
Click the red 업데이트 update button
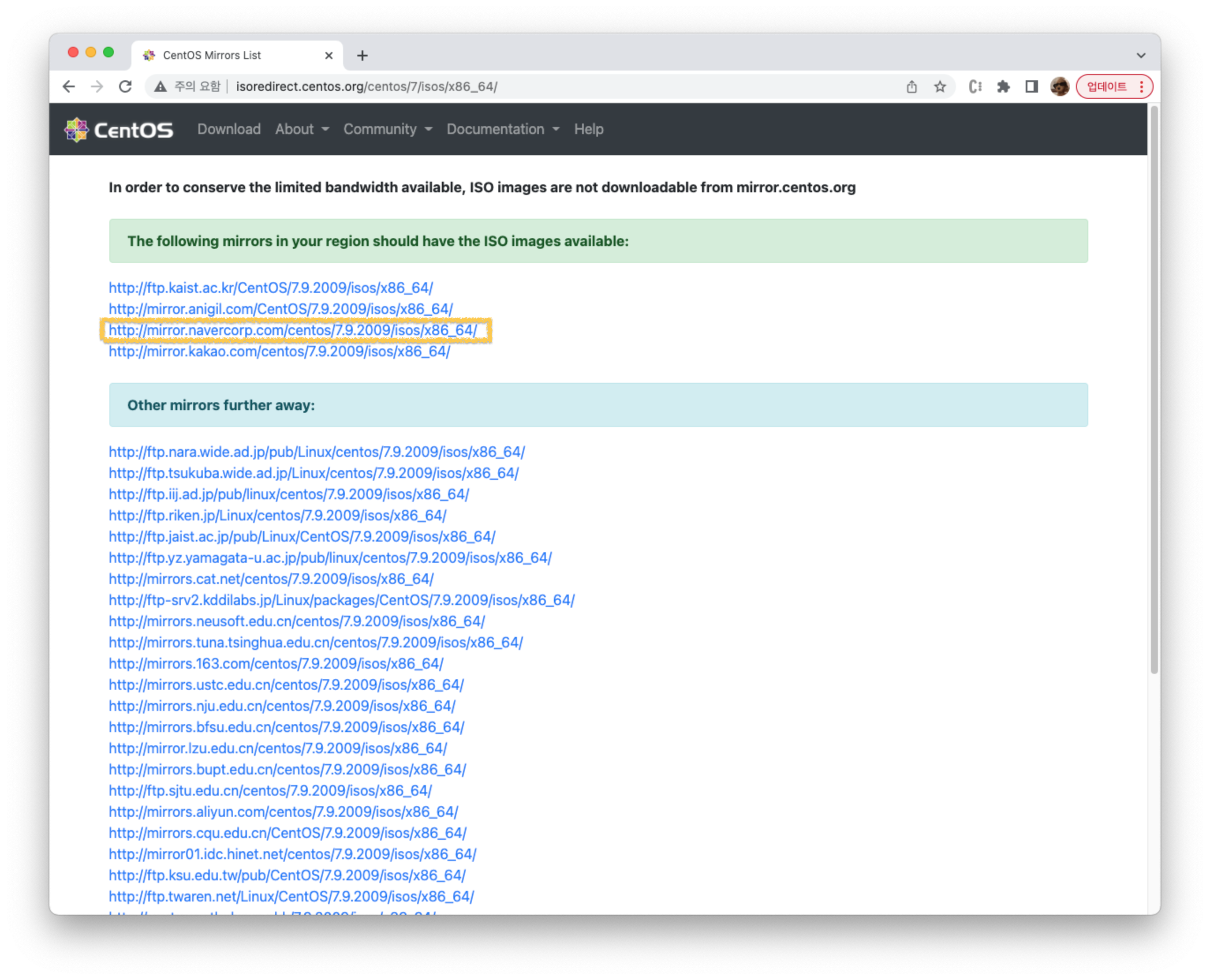click(x=1106, y=86)
